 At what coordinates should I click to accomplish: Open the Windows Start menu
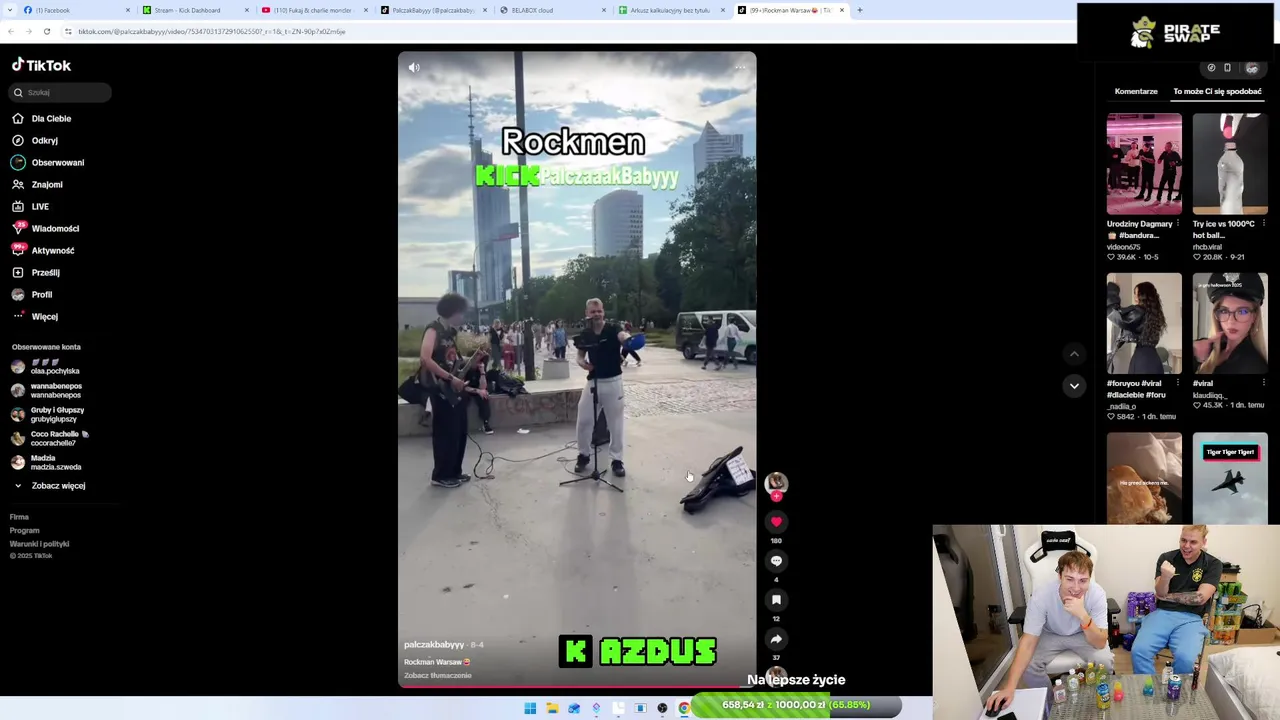coord(530,709)
